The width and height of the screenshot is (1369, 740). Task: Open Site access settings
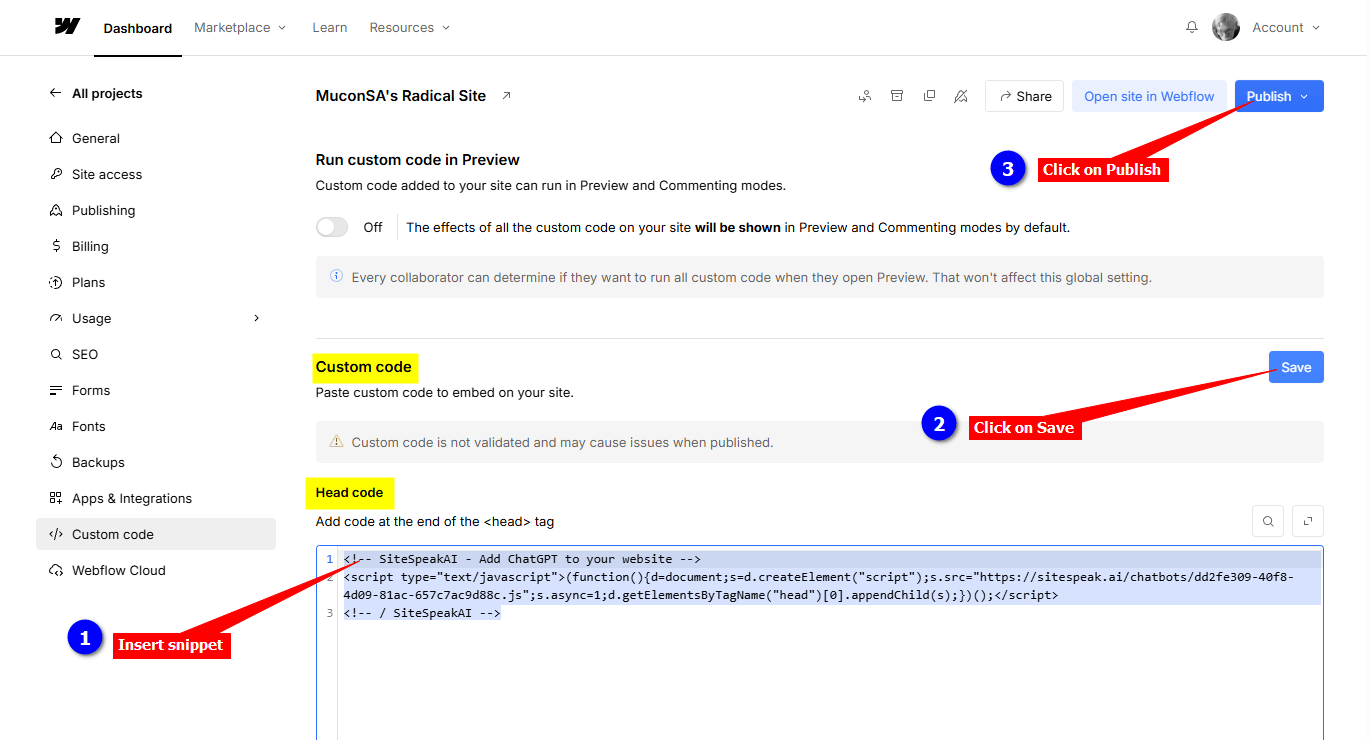(x=156, y=174)
